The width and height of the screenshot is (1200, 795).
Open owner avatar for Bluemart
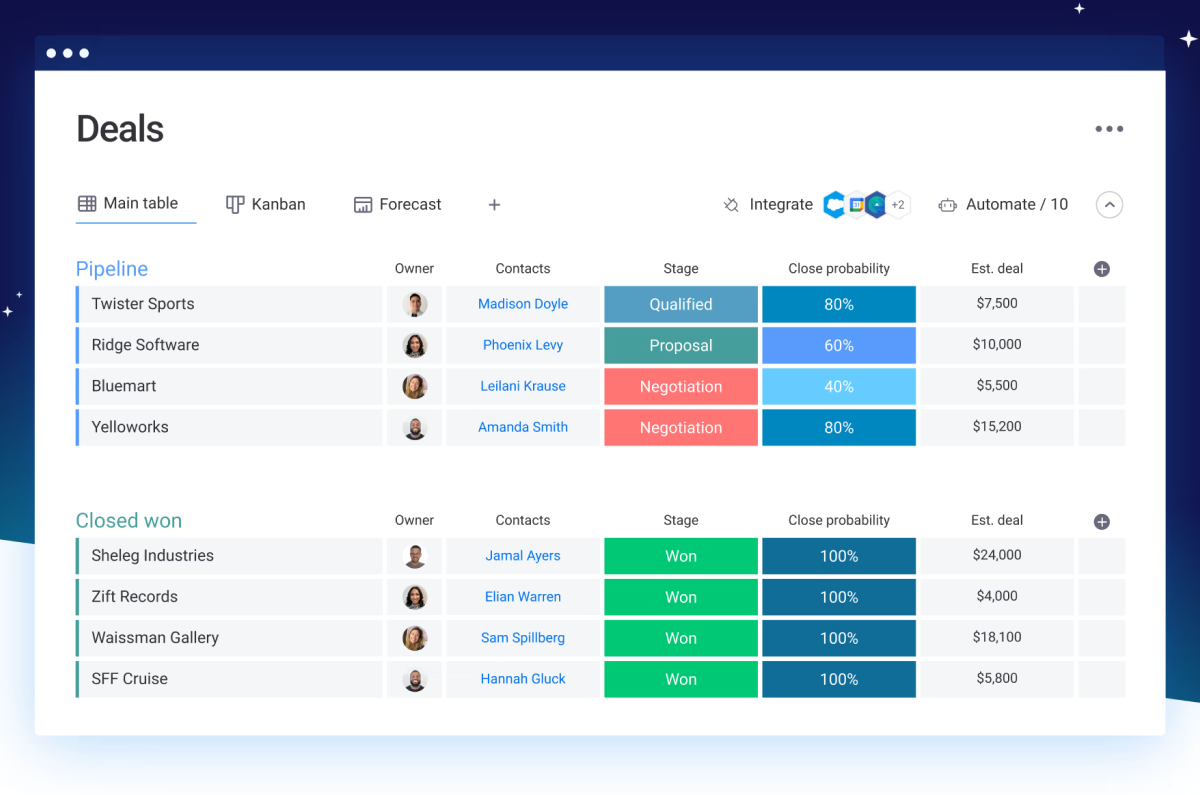415,387
